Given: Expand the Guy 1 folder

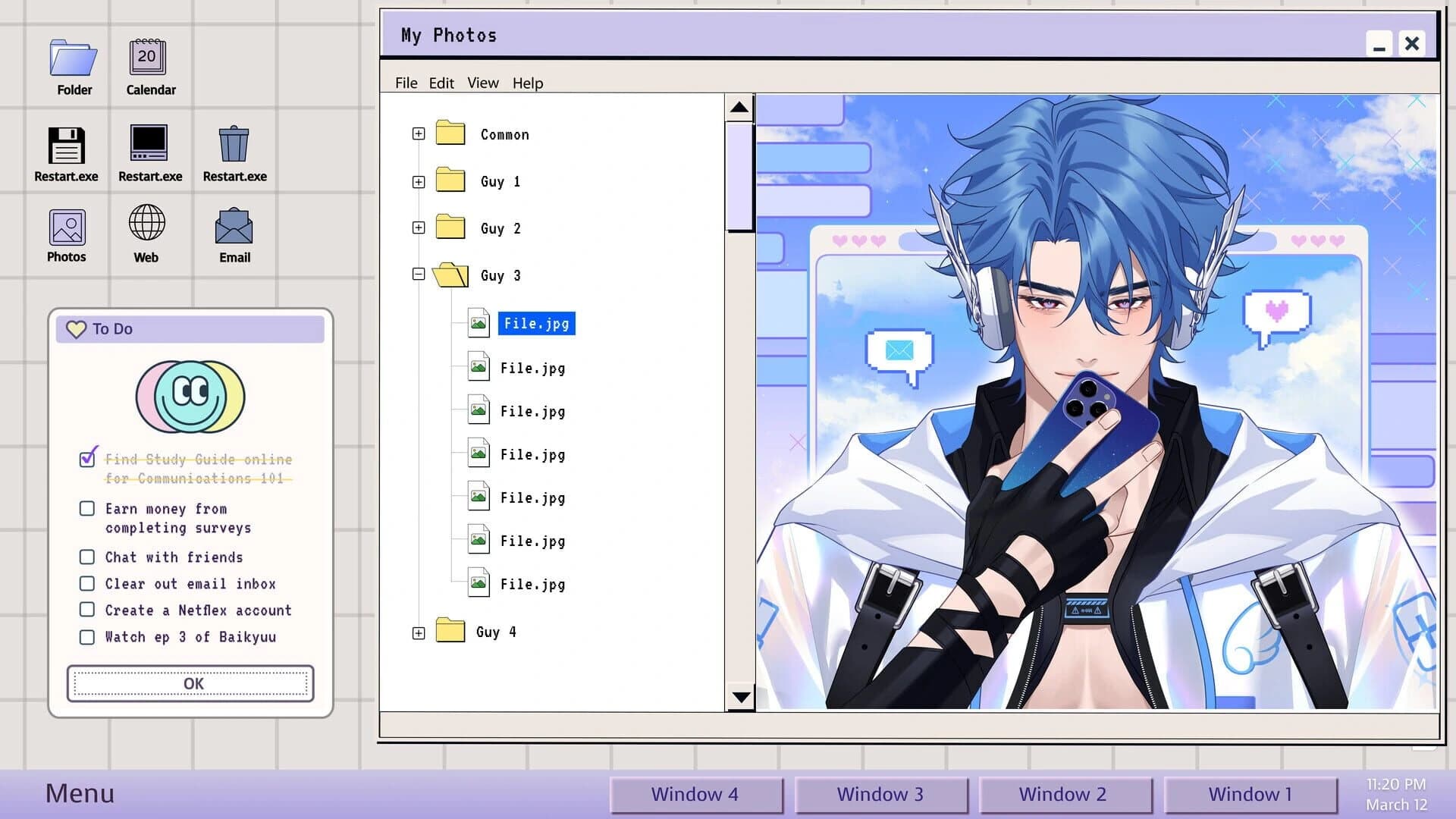Looking at the screenshot, I should point(418,181).
